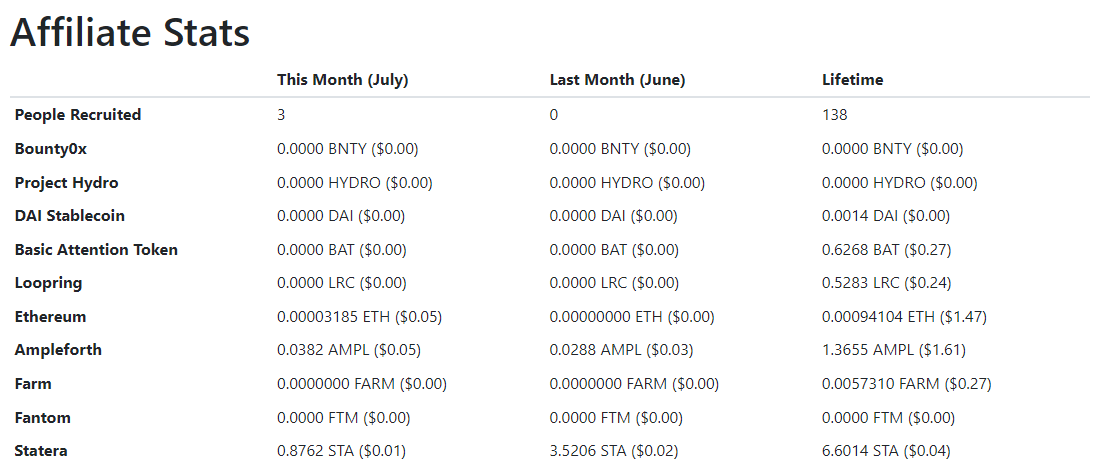Viewport: 1094px width, 475px height.
Task: Select lifetime 0.0057310 FARM value
Action: [907, 384]
